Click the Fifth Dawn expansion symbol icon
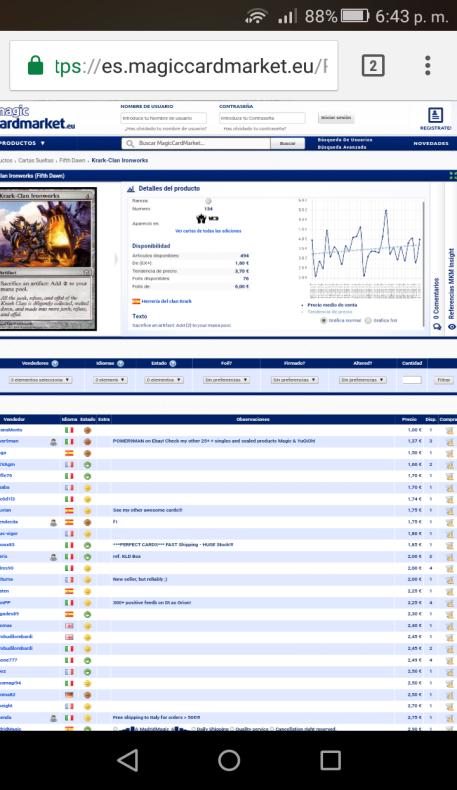457x790 pixels. point(202,218)
